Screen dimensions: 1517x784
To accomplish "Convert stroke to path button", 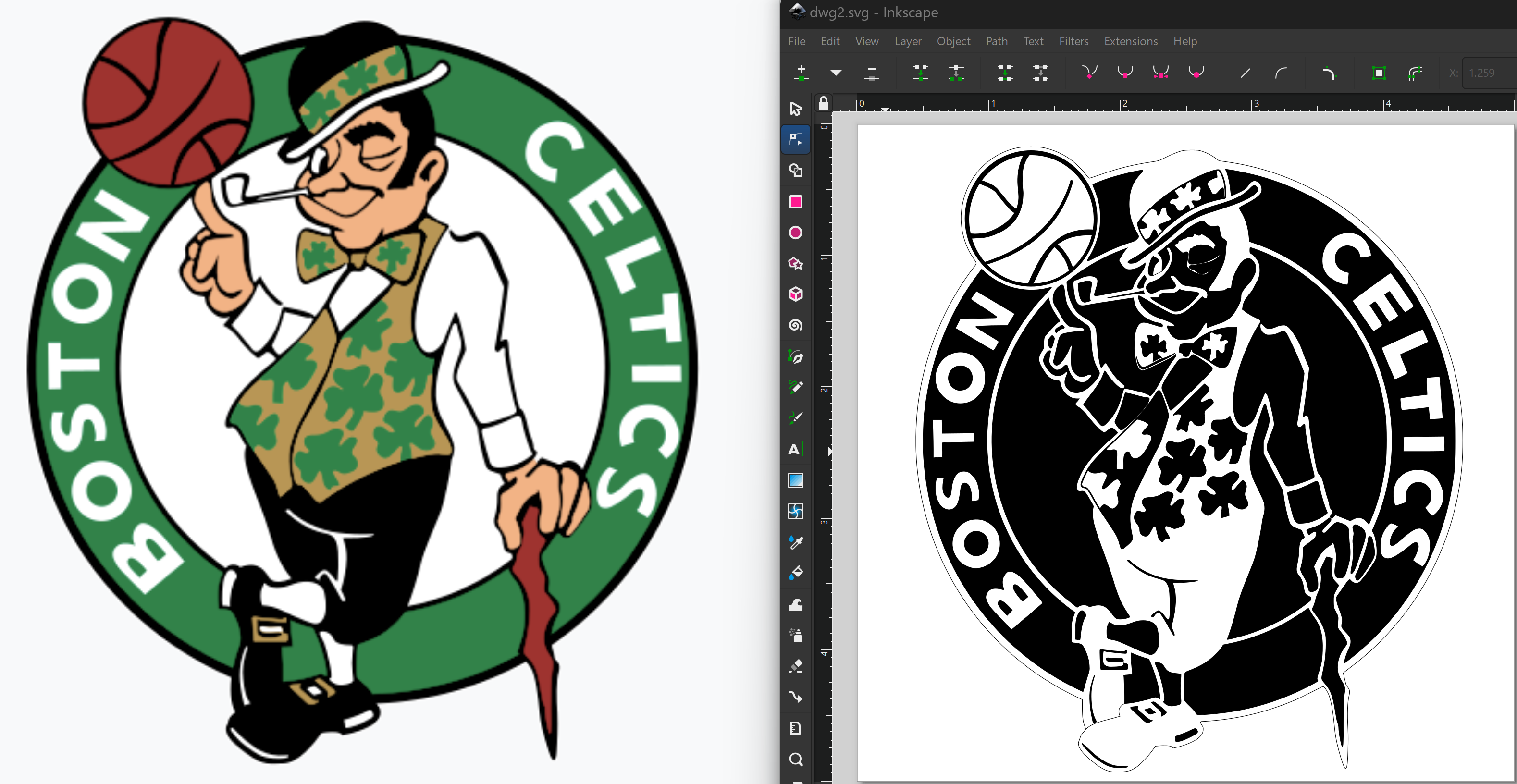I will coord(1415,73).
